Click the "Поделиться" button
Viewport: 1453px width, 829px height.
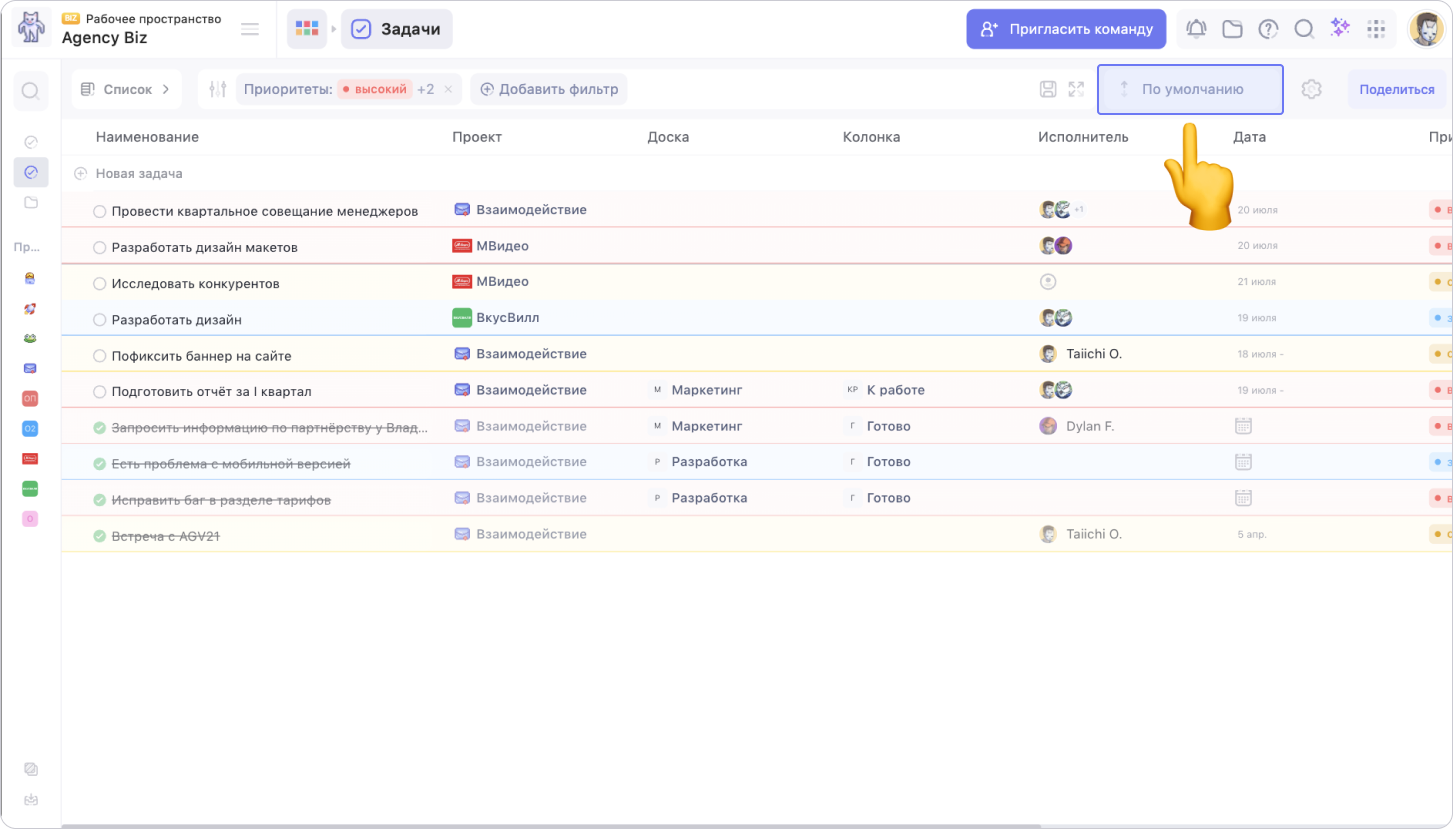(x=1396, y=89)
